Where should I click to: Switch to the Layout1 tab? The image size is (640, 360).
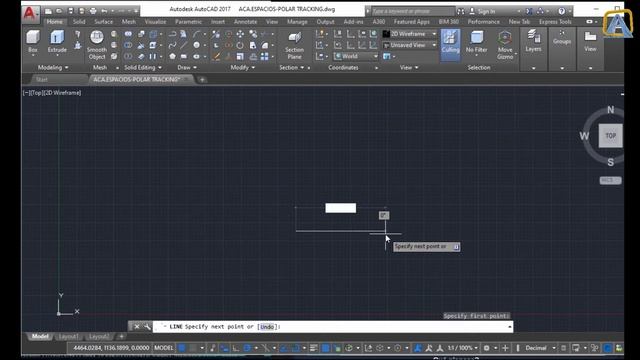point(68,336)
